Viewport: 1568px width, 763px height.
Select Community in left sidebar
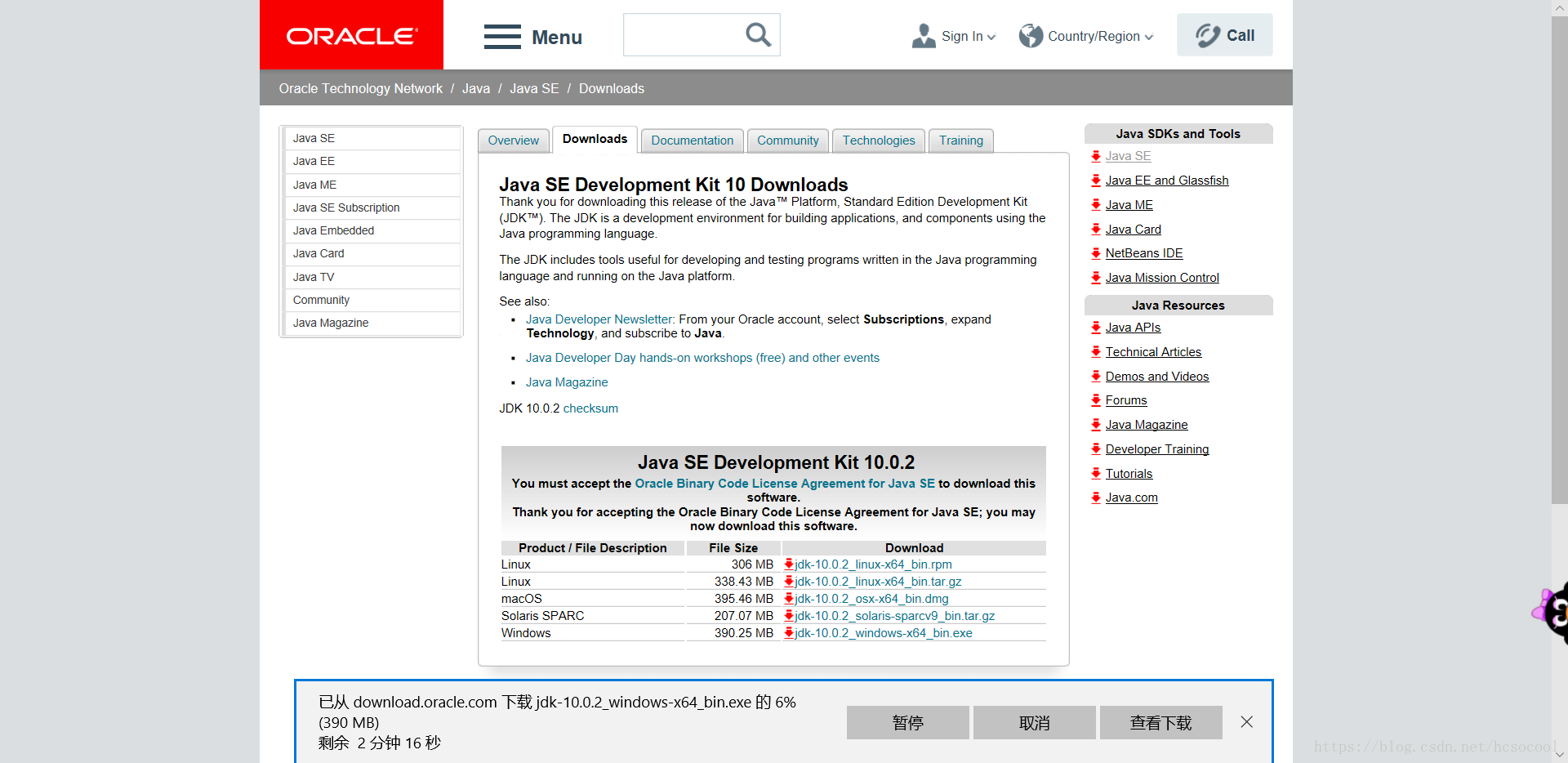pos(372,300)
